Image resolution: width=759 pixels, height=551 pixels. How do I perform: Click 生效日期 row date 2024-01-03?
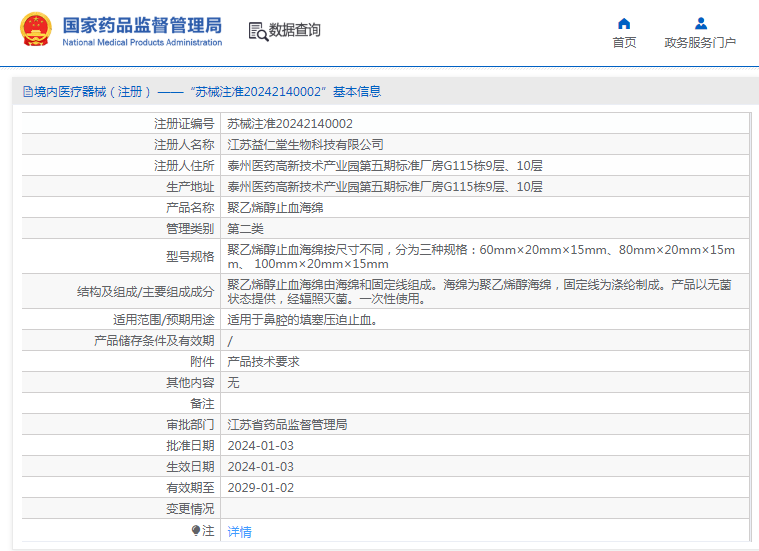coord(260,467)
